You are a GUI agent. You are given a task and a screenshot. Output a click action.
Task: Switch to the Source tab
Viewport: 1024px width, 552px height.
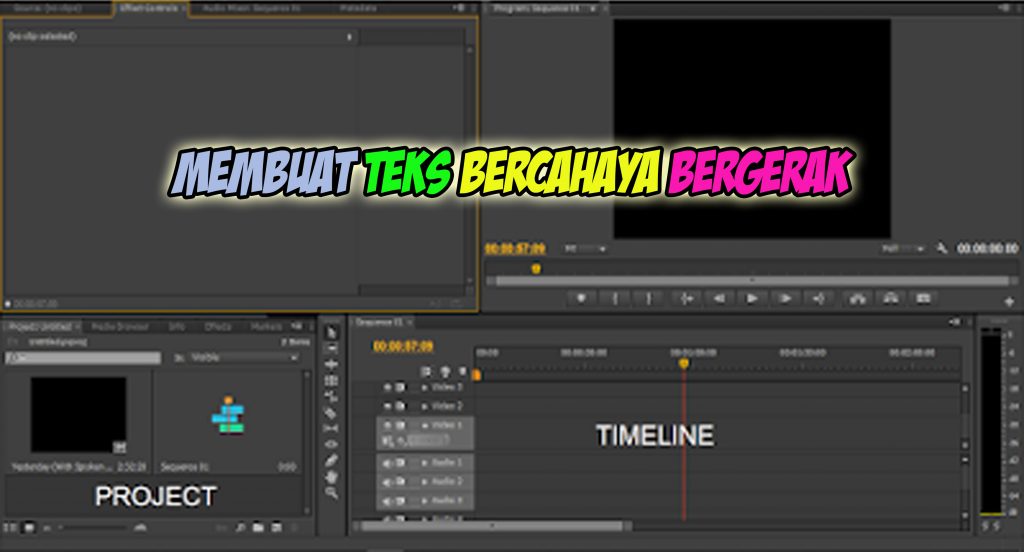pyautogui.click(x=46, y=8)
